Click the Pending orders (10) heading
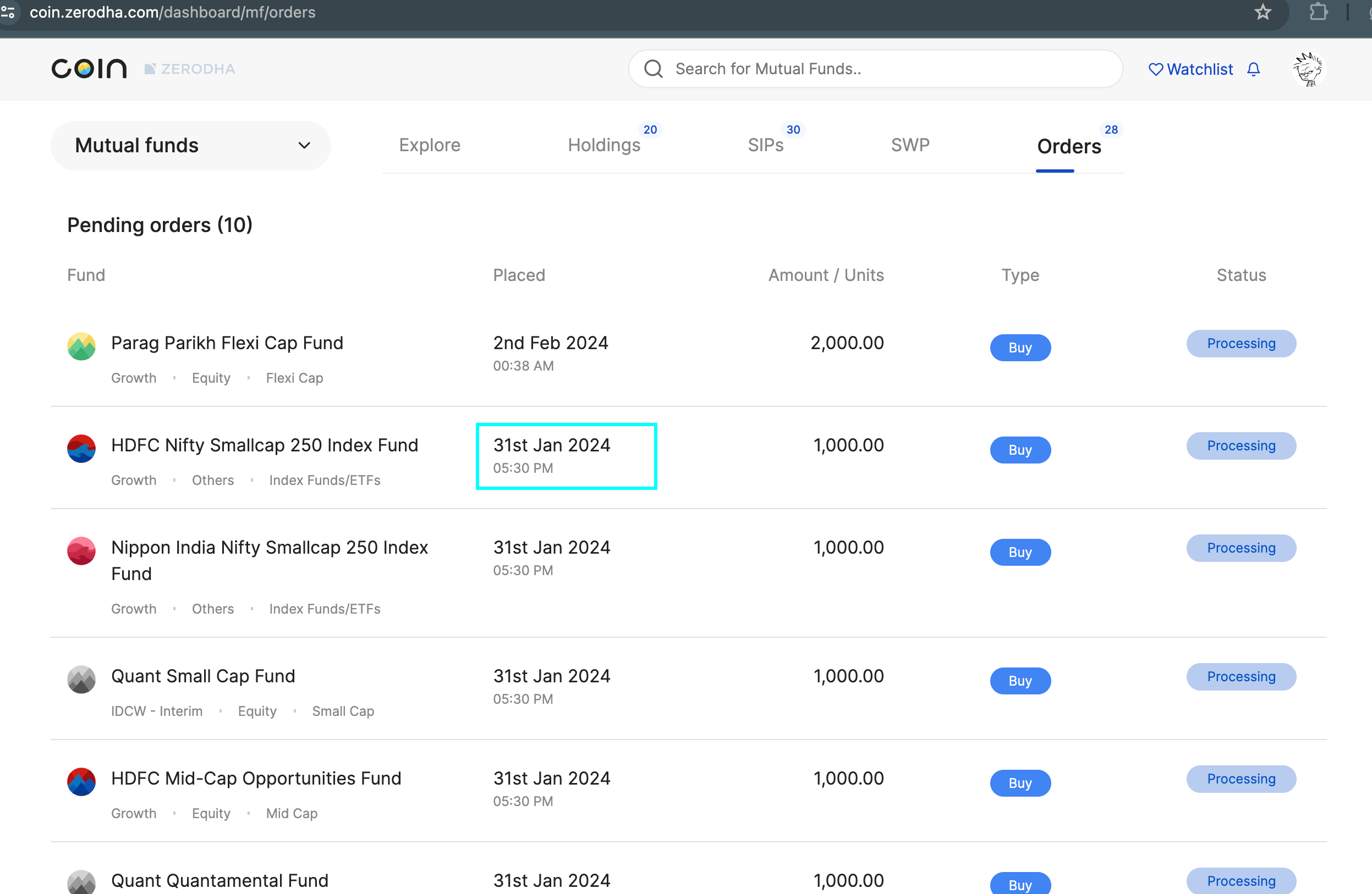Viewport: 1372px width, 894px height. tap(160, 225)
